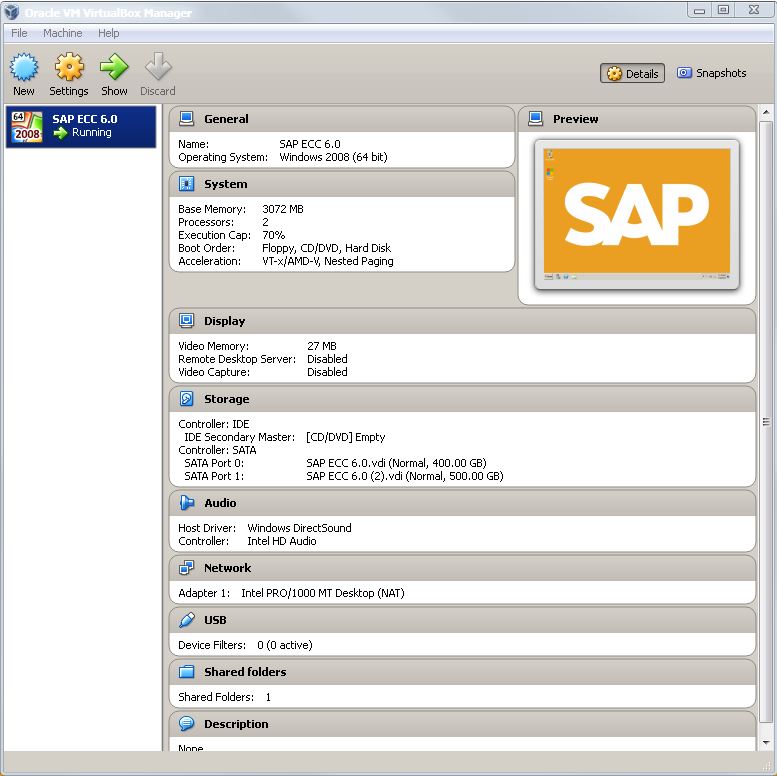Viewport: 777px width, 776px height.
Task: Click the scrollbar up arrow
Action: pyautogui.click(x=766, y=112)
